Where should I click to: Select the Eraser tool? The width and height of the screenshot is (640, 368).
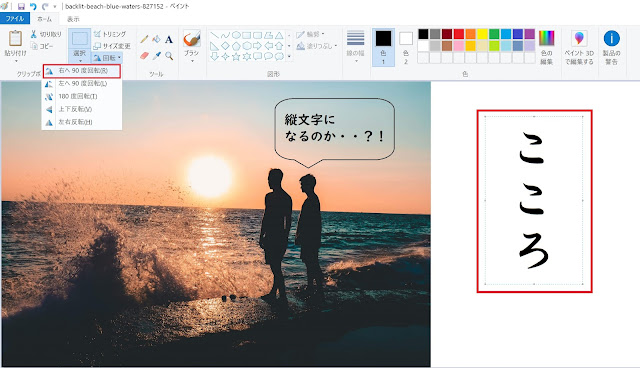coord(144,55)
